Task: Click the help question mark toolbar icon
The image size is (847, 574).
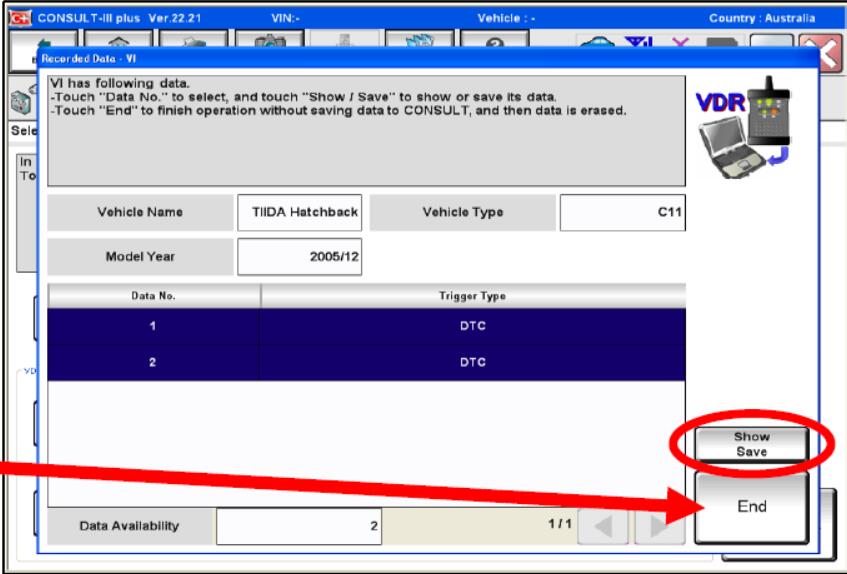Action: pos(495,39)
